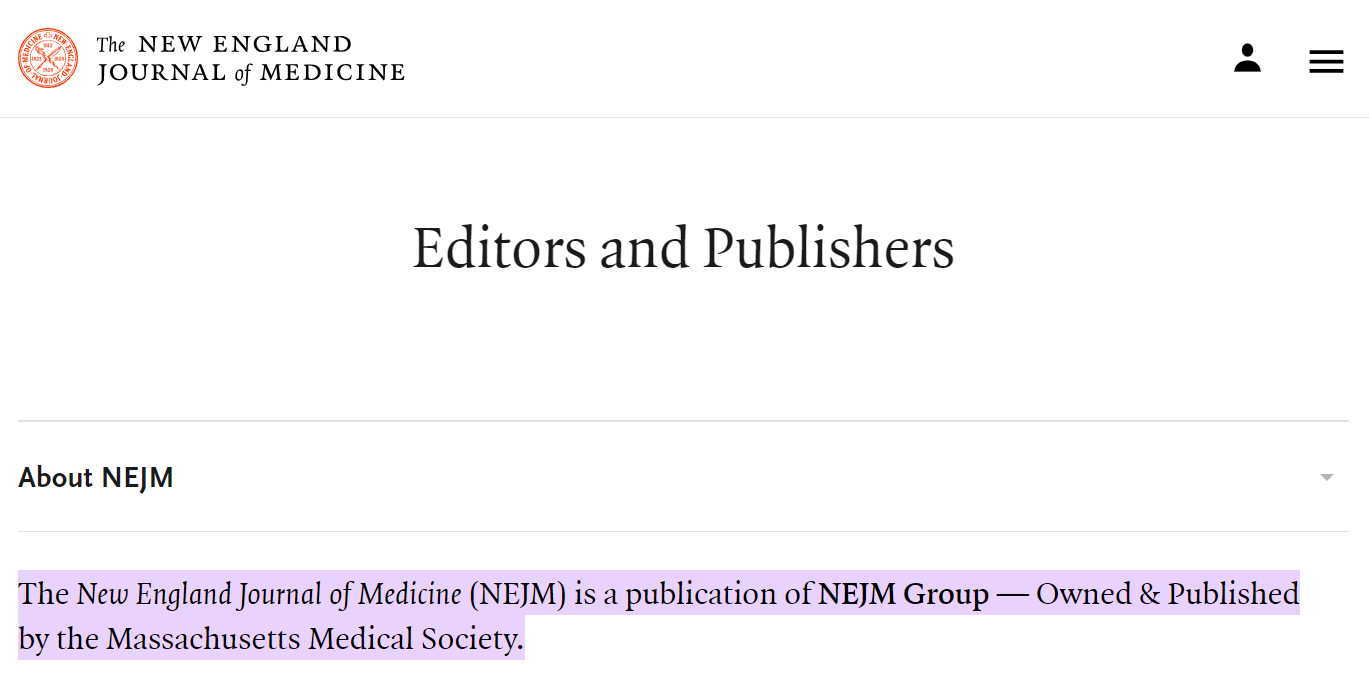Click the bold NEJM Group text
The width and height of the screenshot is (1369, 688).
(903, 594)
